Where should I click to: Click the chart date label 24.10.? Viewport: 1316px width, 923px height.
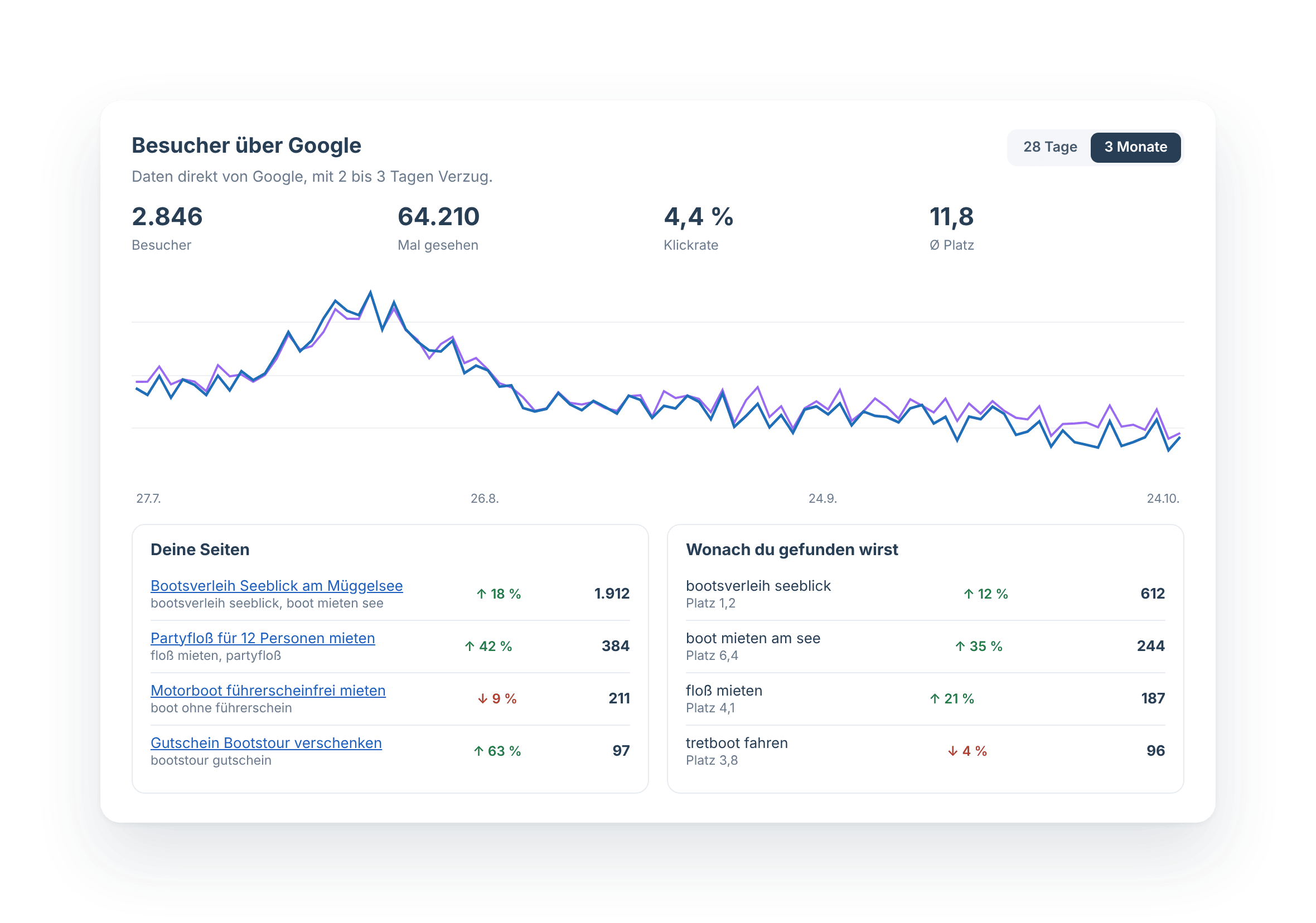(1163, 498)
